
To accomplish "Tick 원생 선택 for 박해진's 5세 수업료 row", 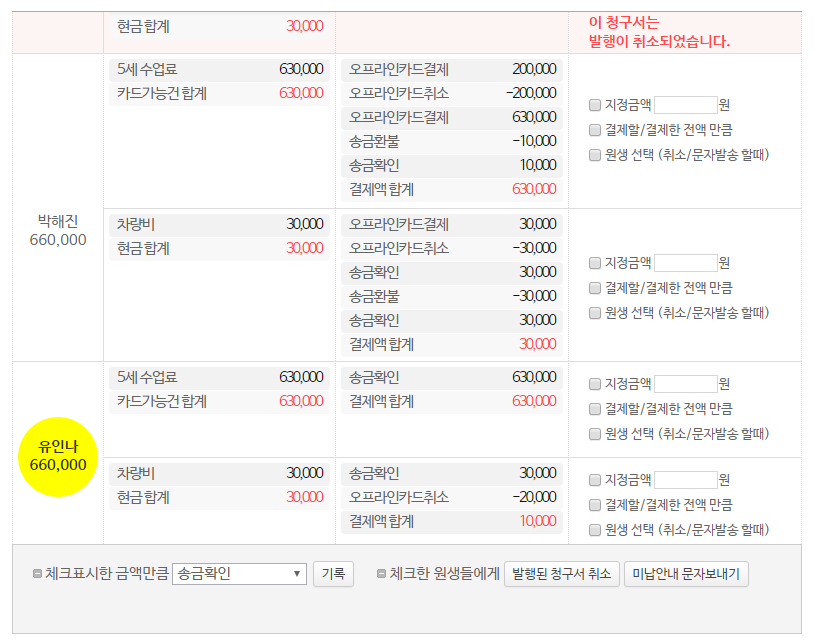I will (595, 155).
